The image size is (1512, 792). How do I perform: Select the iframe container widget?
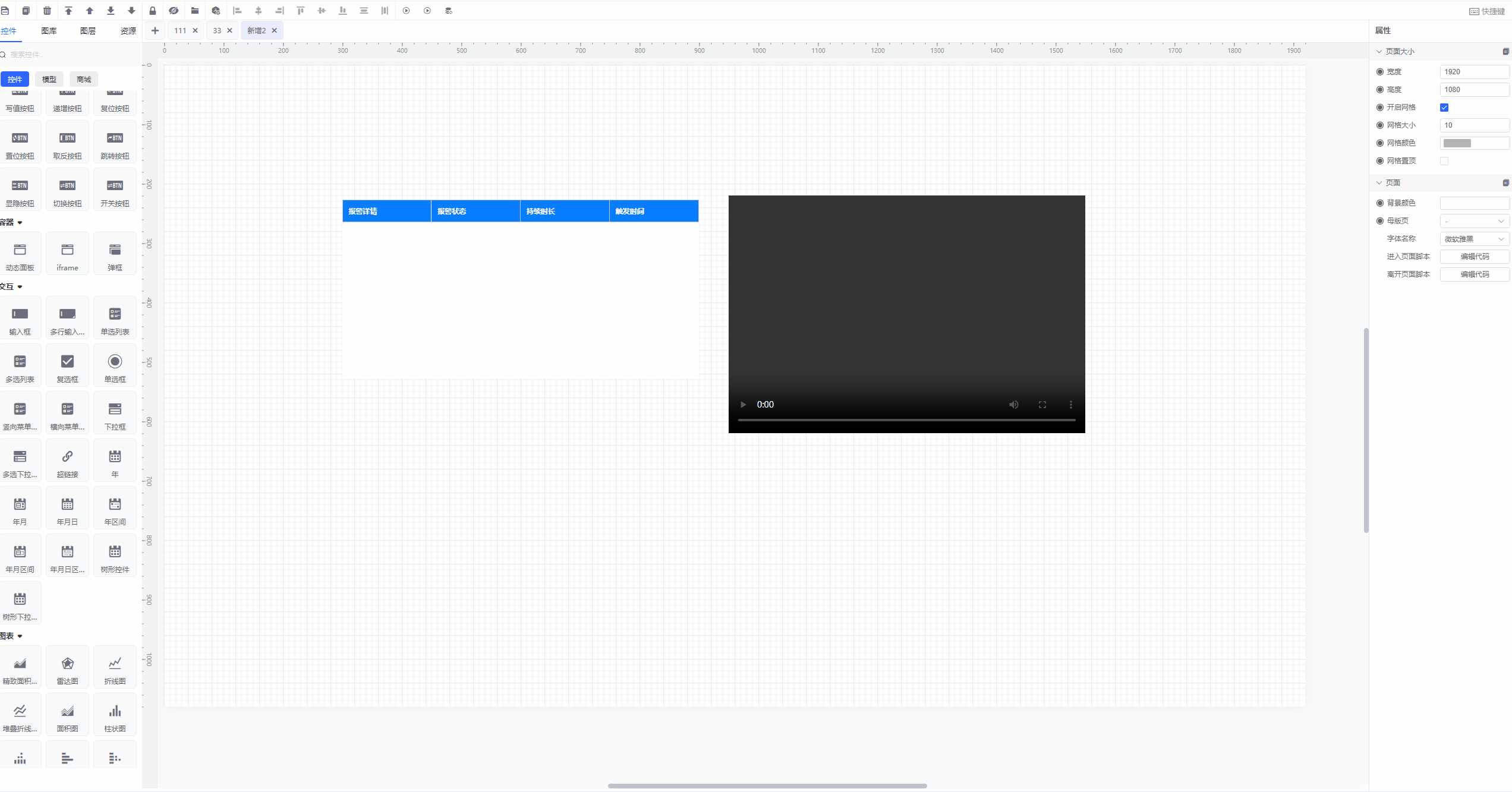67,255
